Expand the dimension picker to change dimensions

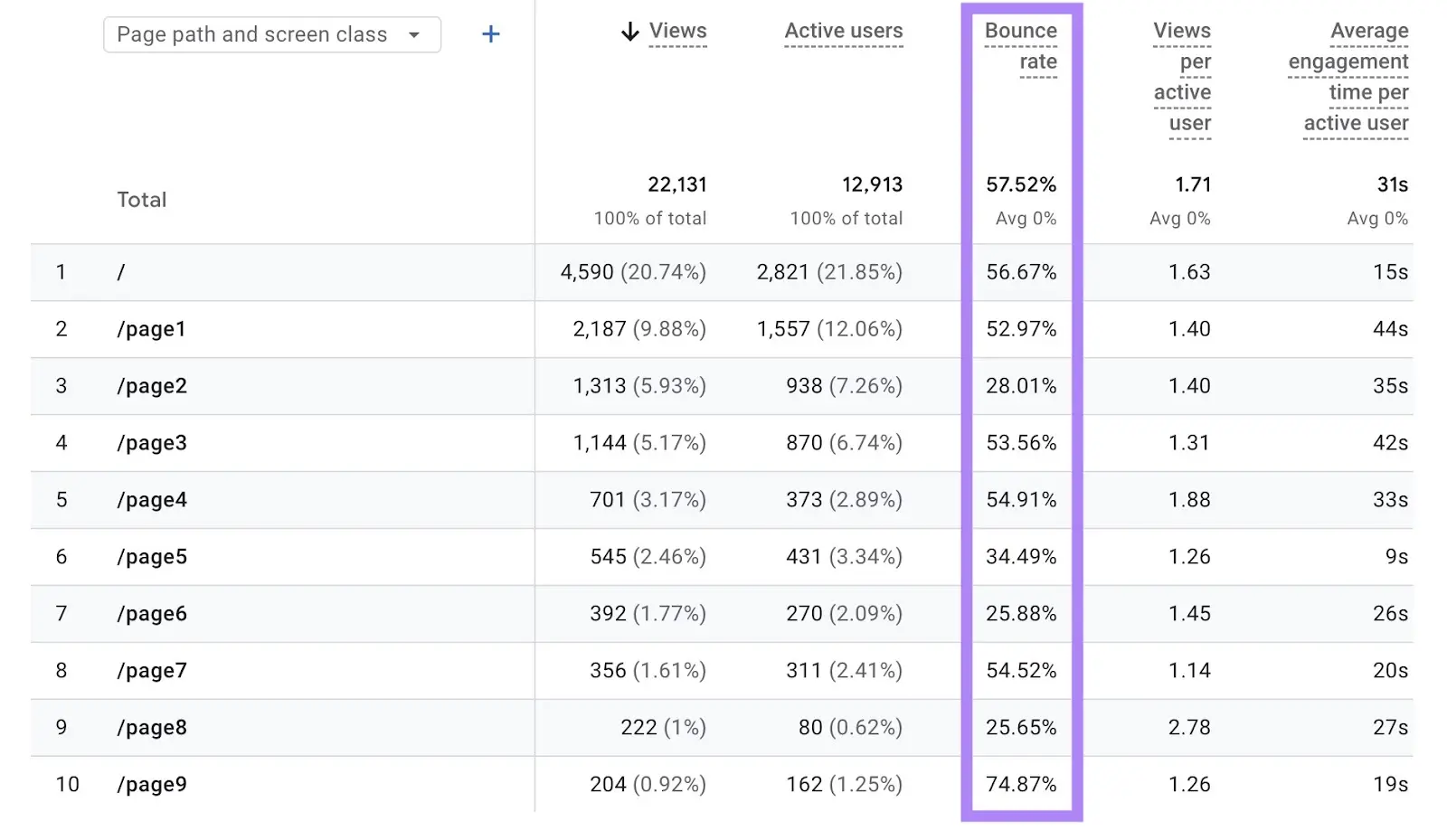click(271, 34)
